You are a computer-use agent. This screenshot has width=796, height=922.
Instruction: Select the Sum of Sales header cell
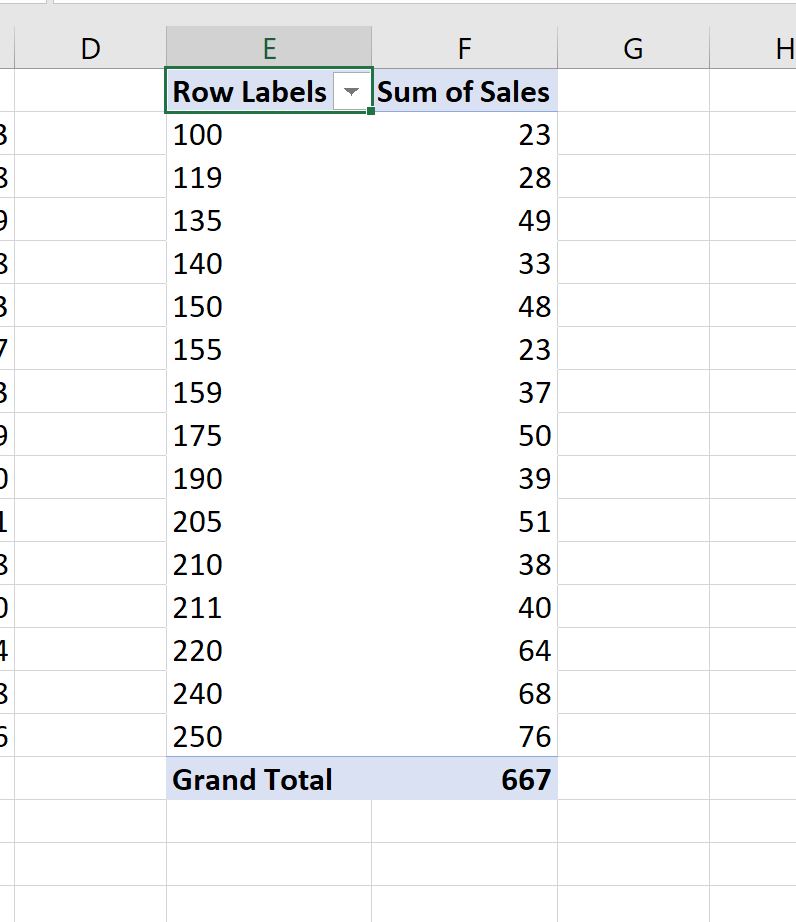click(x=463, y=91)
